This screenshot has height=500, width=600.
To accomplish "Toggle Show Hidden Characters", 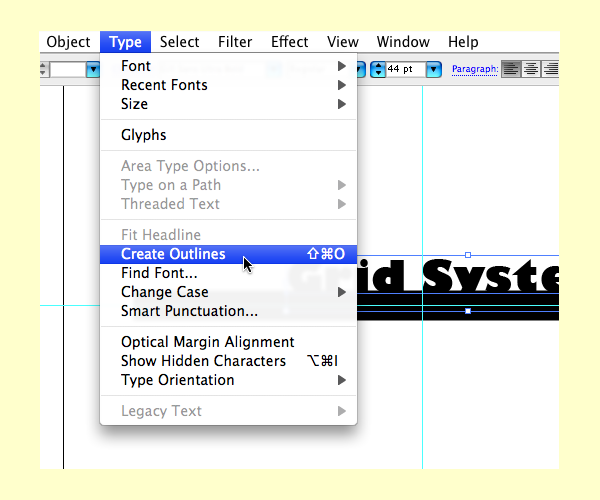I will 203,361.
